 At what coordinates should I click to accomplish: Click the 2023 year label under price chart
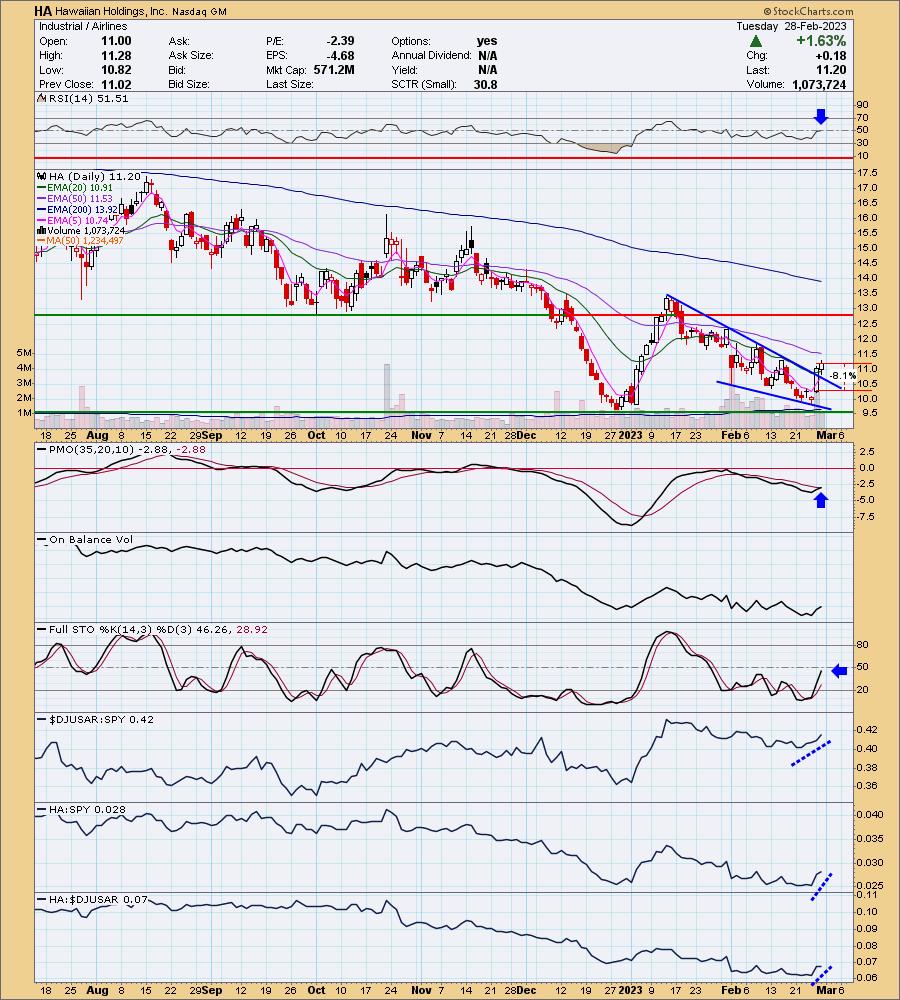pos(630,436)
